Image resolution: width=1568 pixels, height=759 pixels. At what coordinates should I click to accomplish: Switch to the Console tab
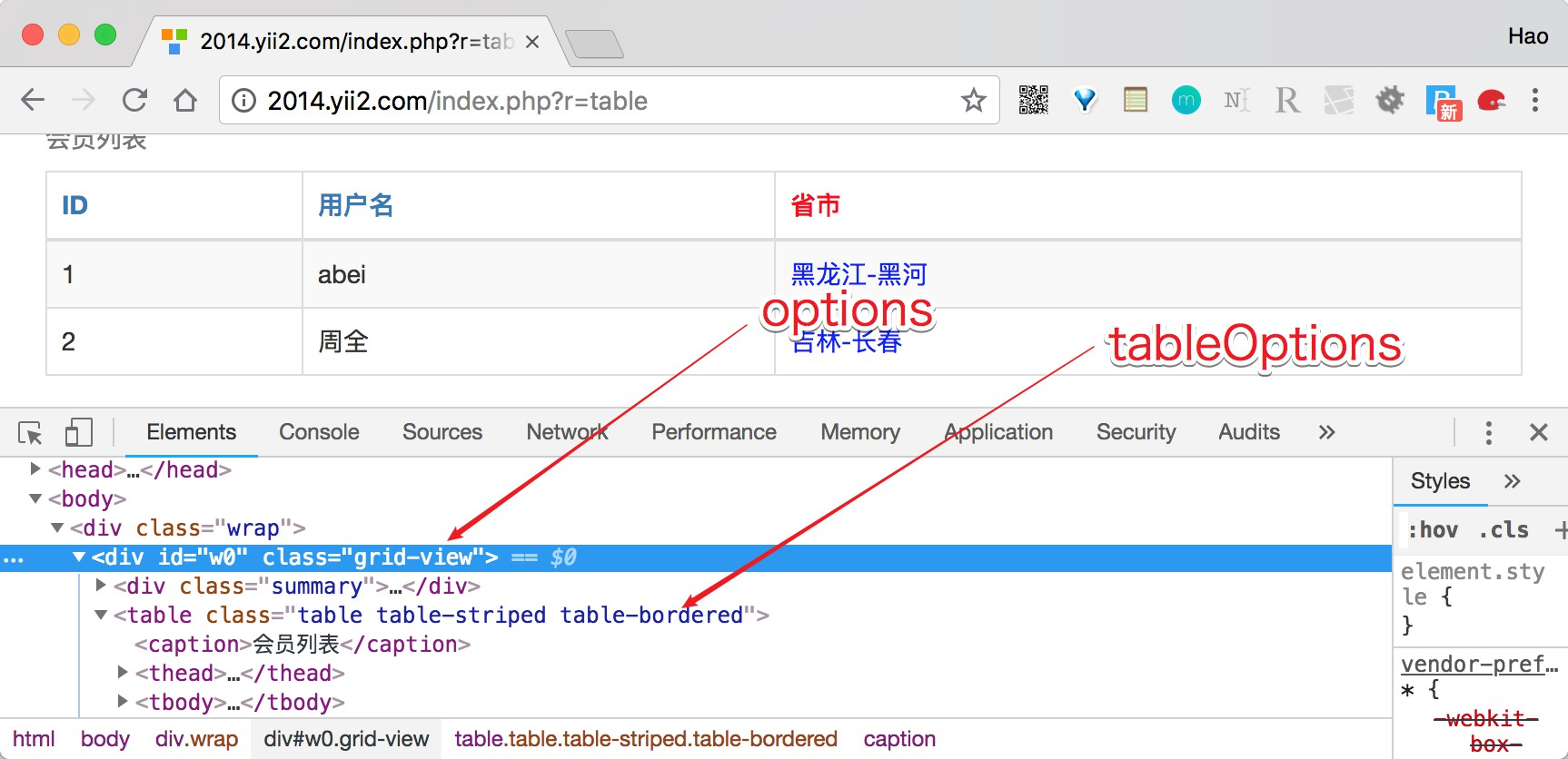pos(319,432)
